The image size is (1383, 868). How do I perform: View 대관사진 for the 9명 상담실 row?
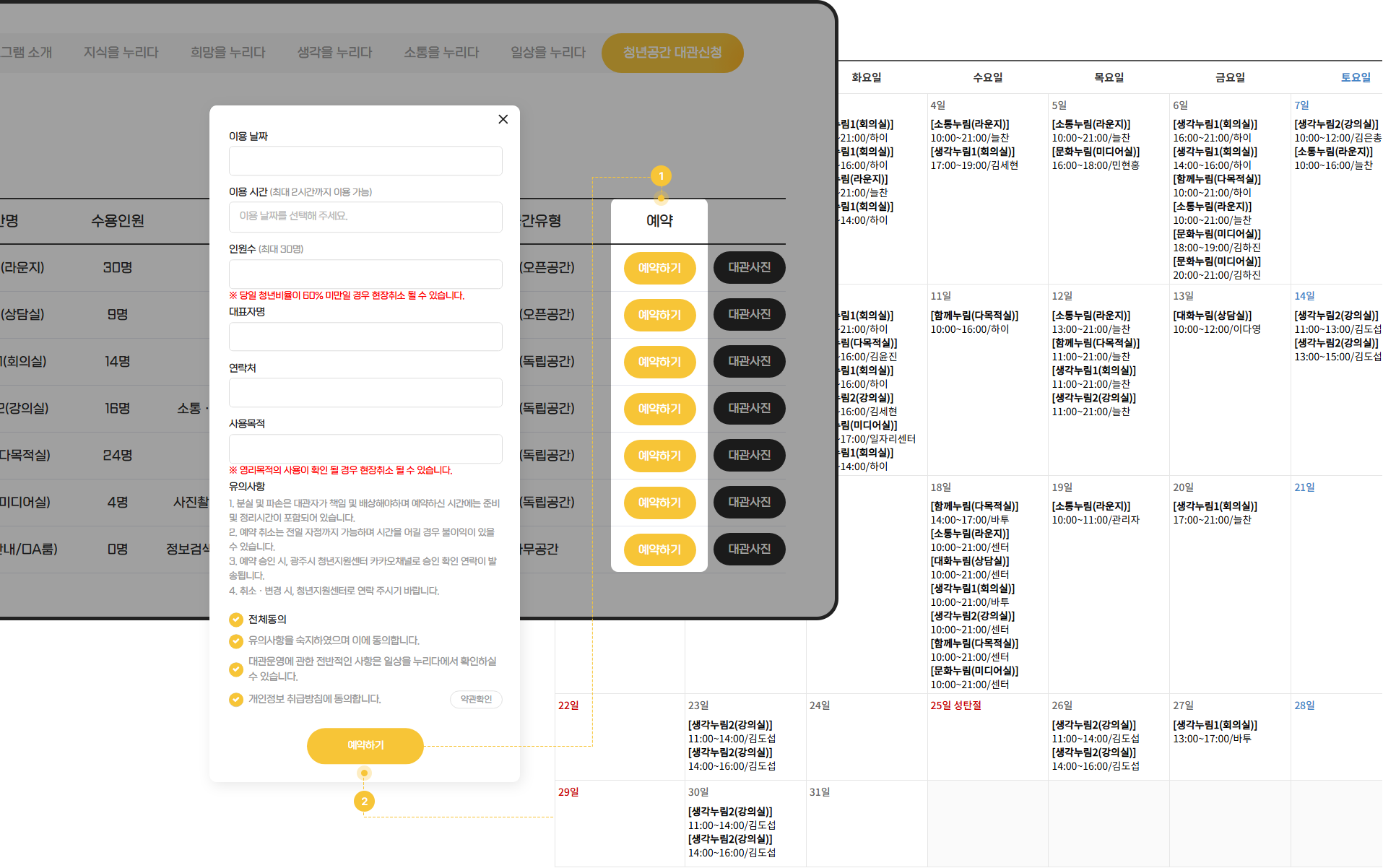point(750,314)
